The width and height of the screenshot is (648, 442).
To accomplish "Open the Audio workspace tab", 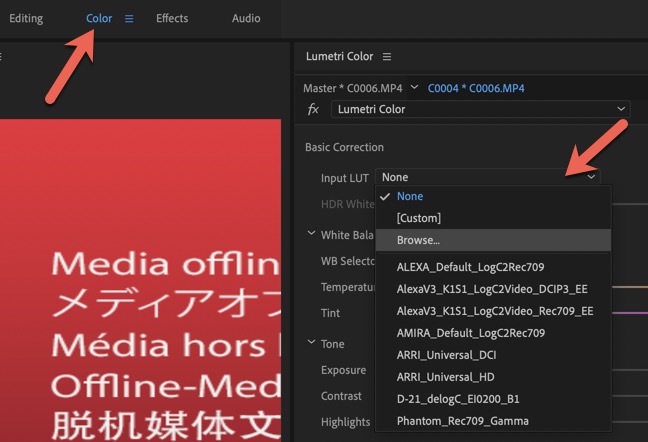I will (x=246, y=19).
